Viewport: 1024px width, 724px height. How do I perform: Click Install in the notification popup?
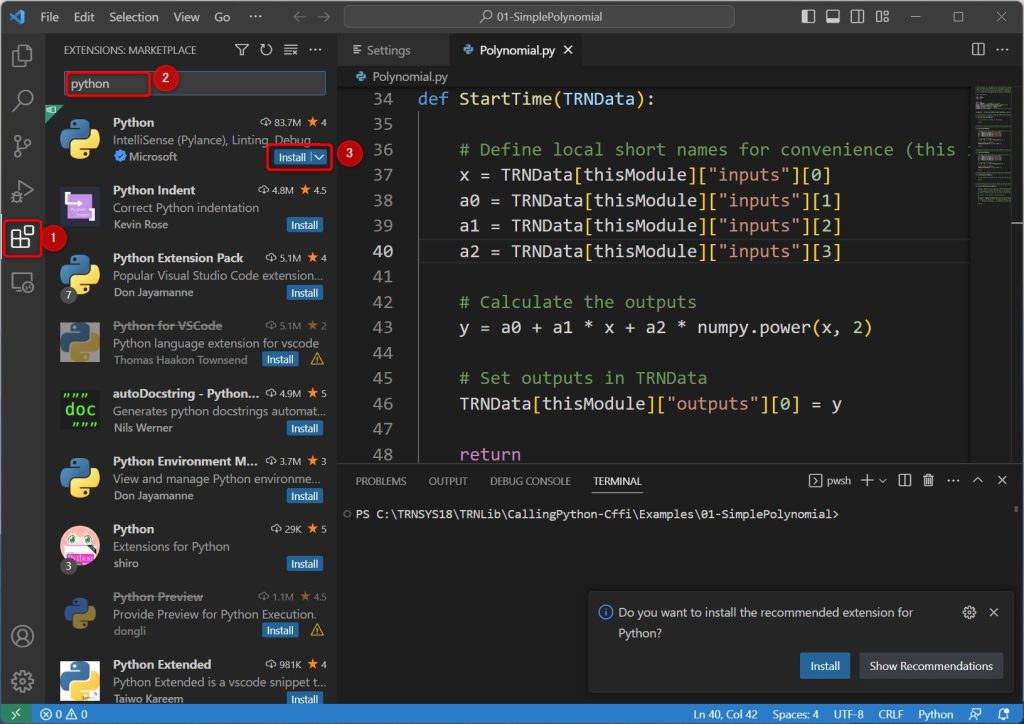825,666
